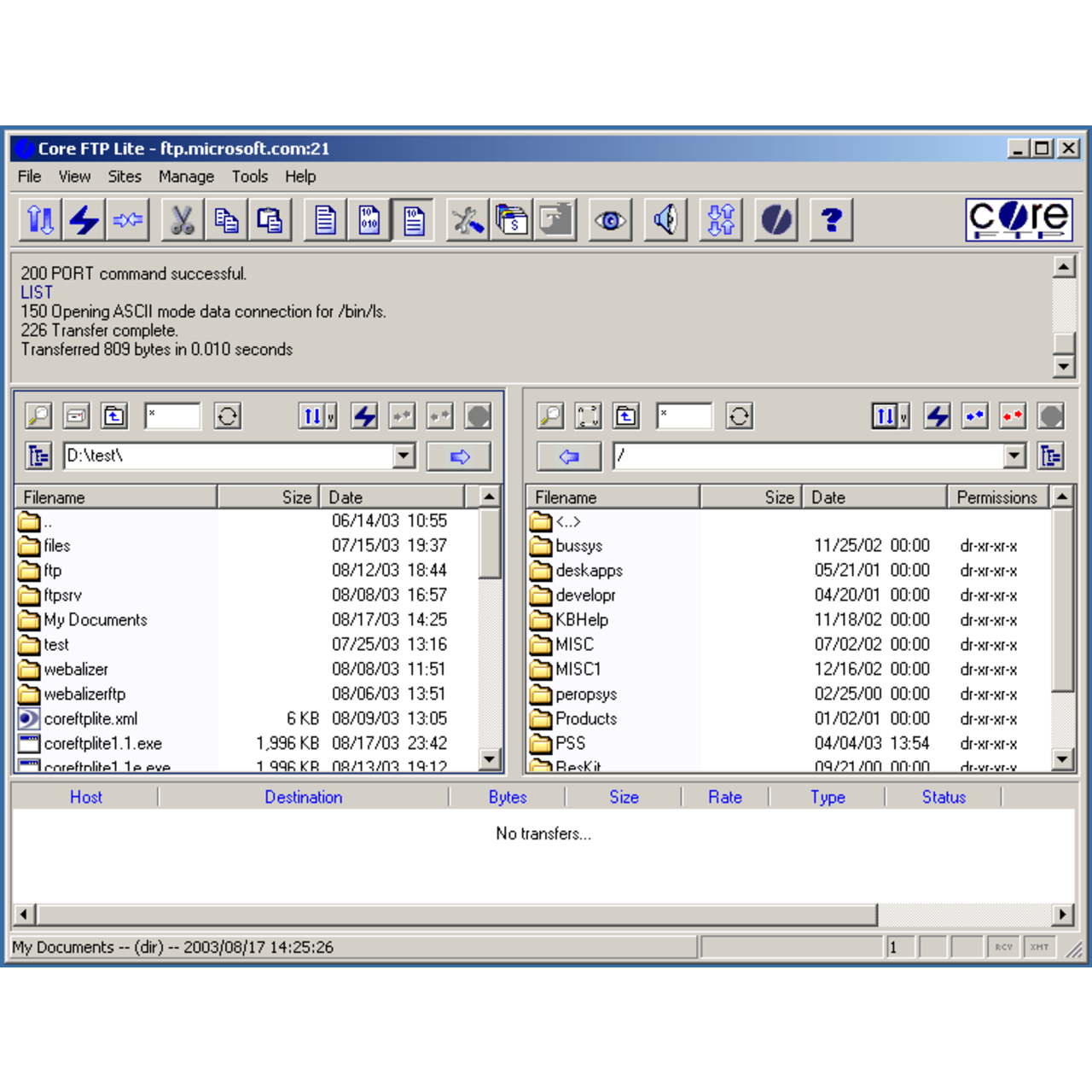Open the Tools menu
This screenshot has height=1092, width=1092.
250,177
